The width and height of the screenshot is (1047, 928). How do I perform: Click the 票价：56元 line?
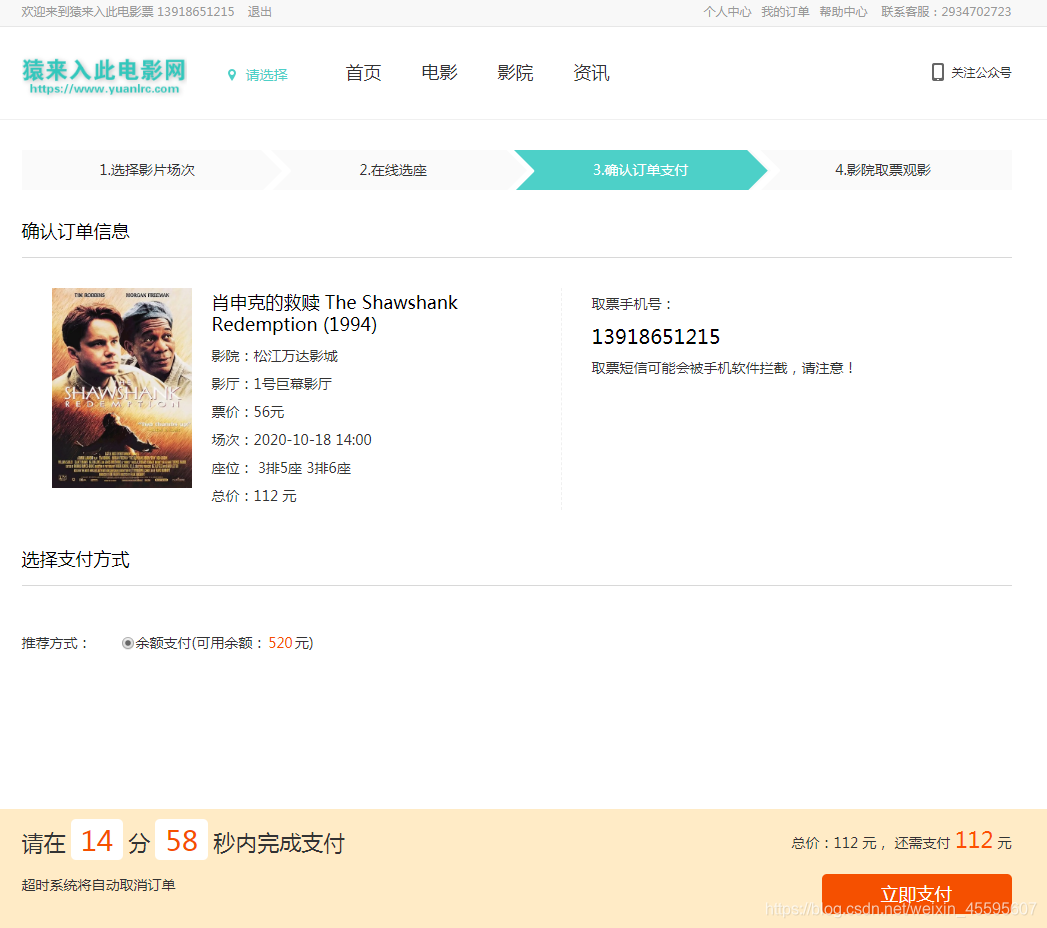click(248, 412)
